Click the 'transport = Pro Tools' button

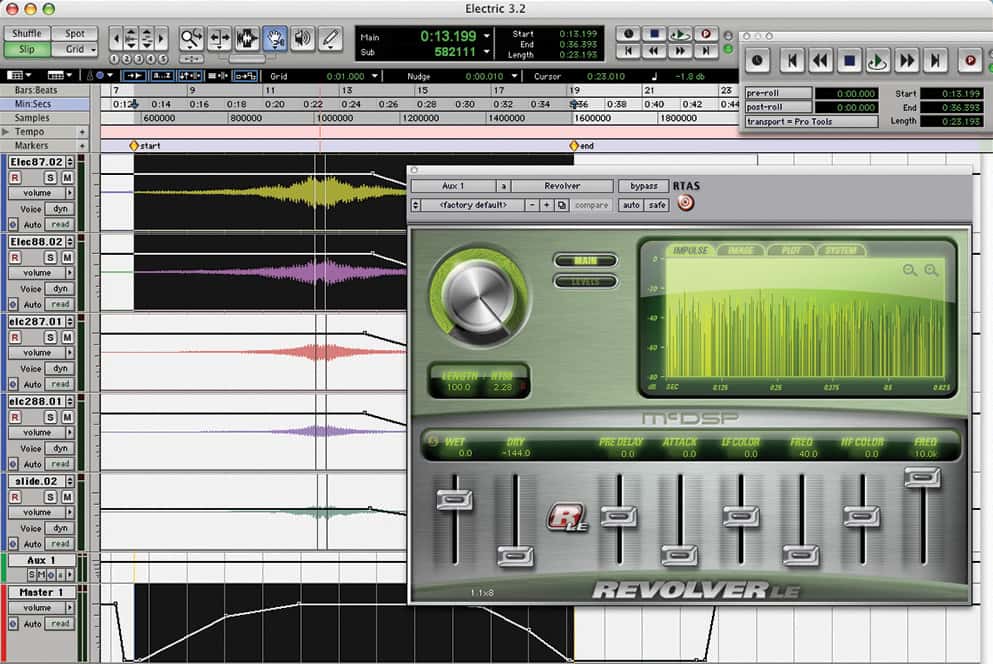[x=811, y=122]
